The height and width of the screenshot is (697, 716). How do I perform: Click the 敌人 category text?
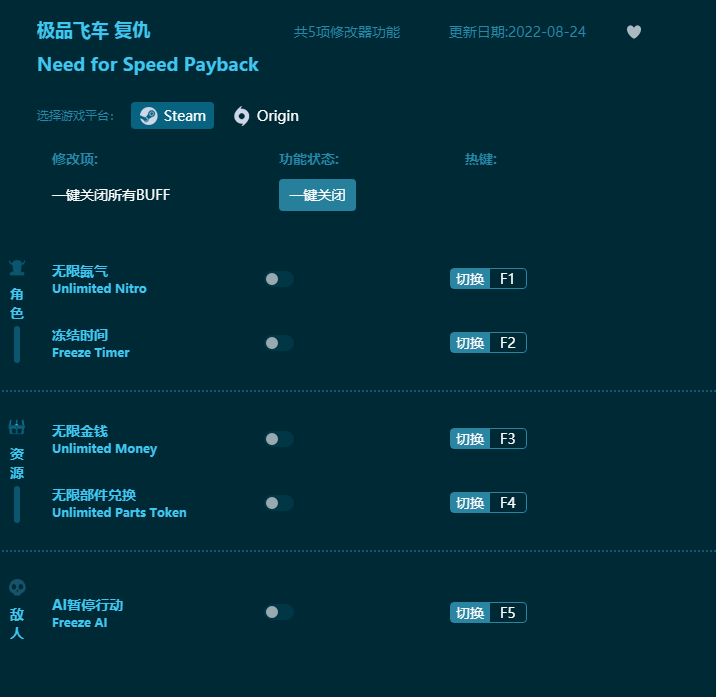pos(17,624)
